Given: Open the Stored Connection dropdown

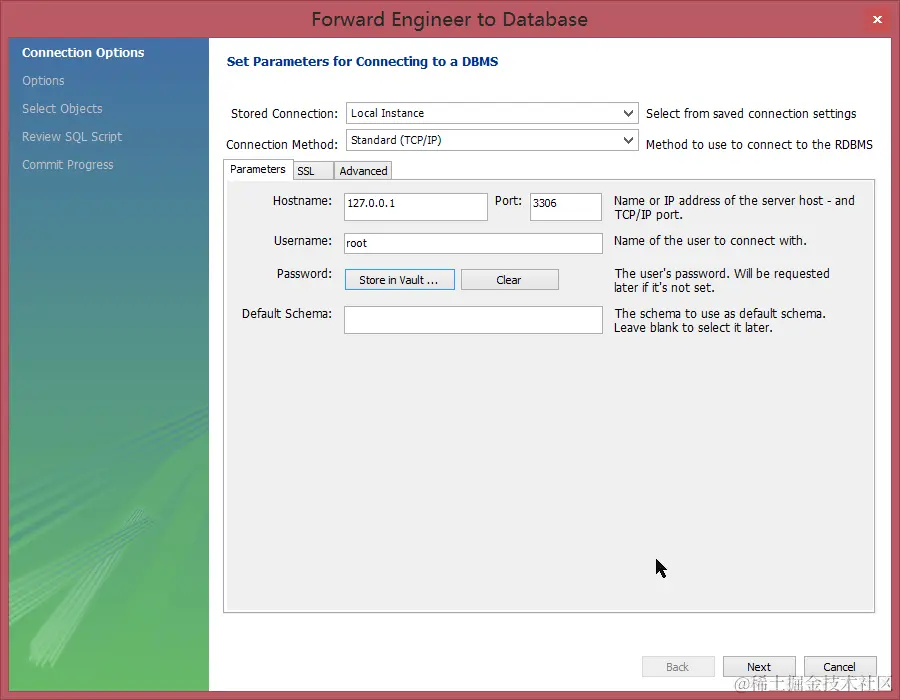Looking at the screenshot, I should click(492, 113).
